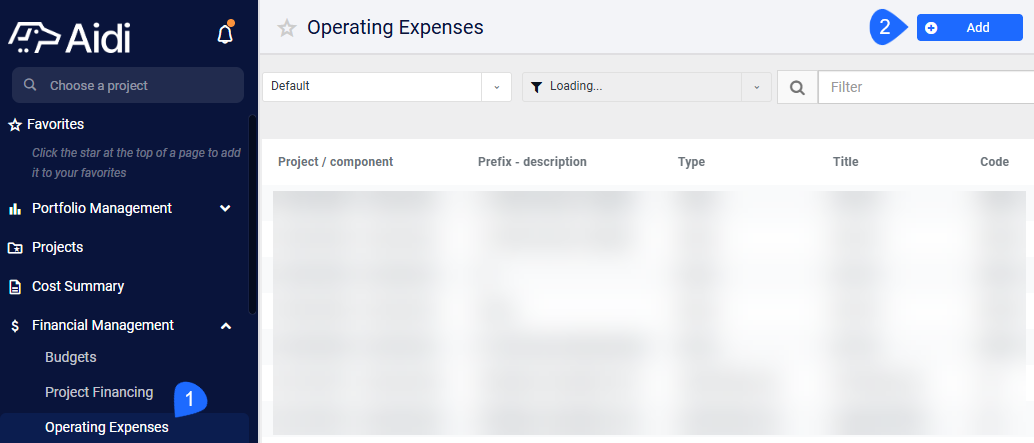Click the Portfolio Management bar chart icon
This screenshot has width=1034, height=443.
(15, 209)
